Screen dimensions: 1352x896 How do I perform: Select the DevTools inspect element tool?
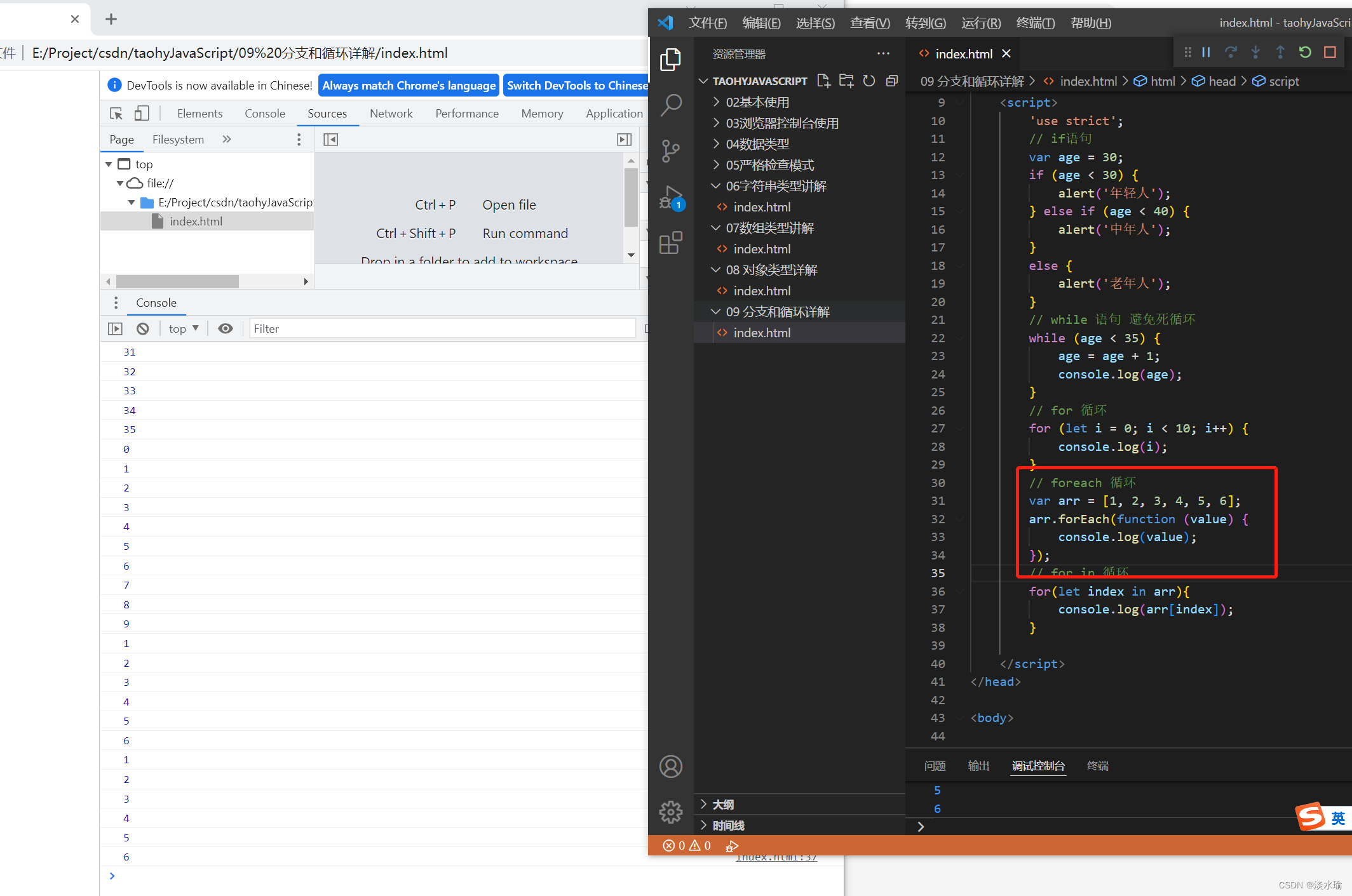(116, 114)
